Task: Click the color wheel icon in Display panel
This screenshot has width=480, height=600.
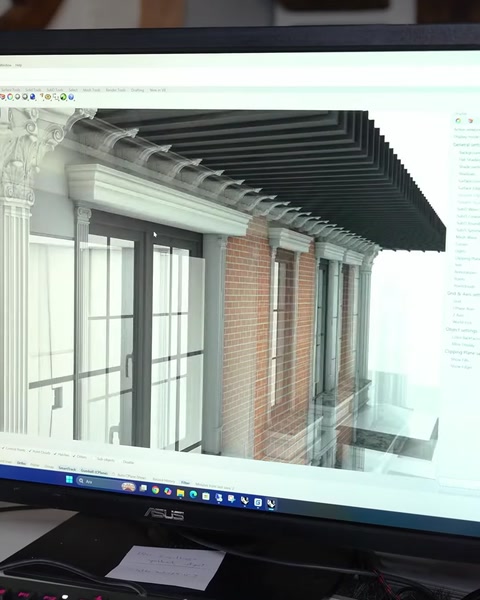Action: coord(458,121)
